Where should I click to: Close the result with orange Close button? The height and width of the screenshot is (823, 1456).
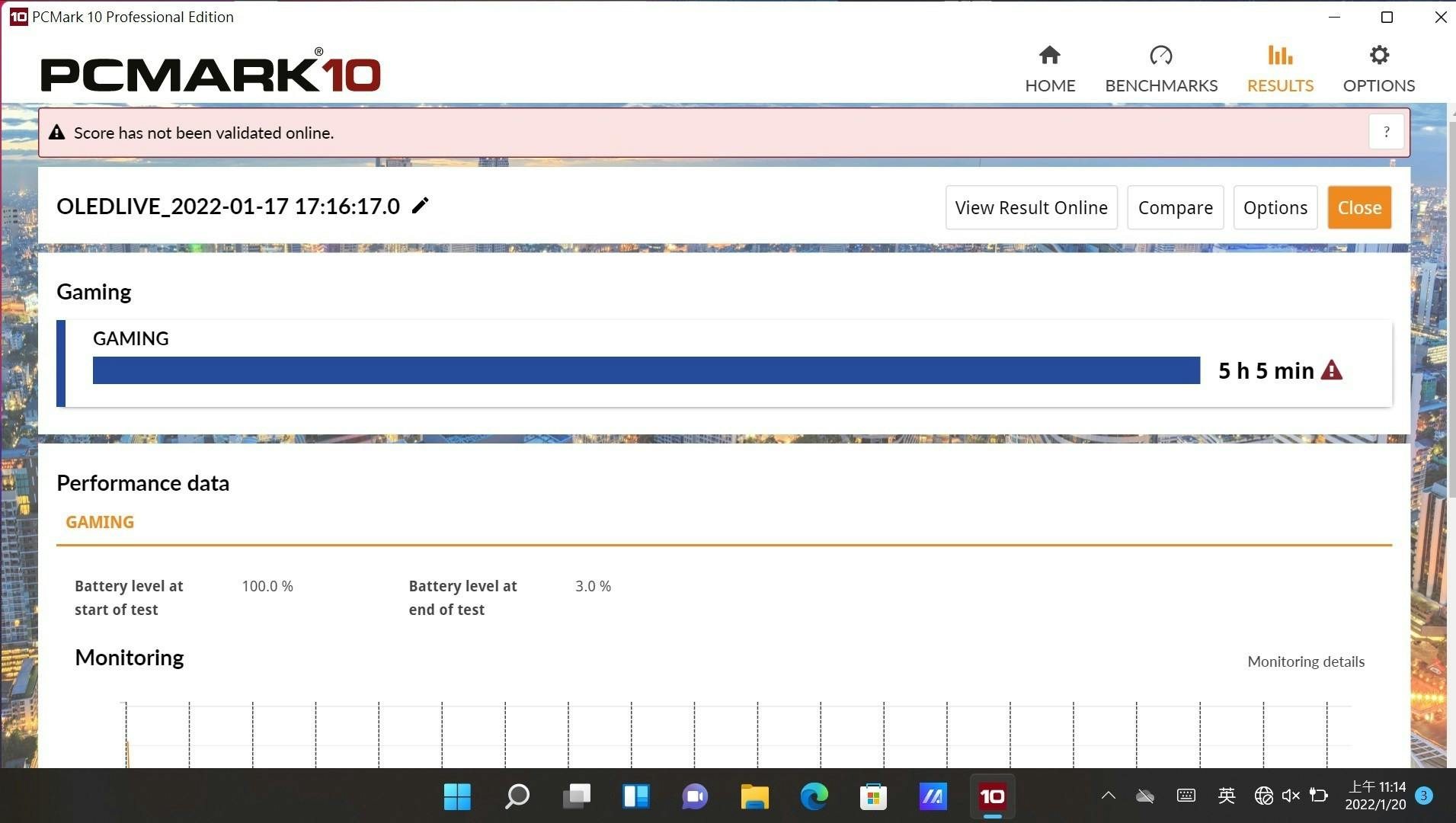1359,207
